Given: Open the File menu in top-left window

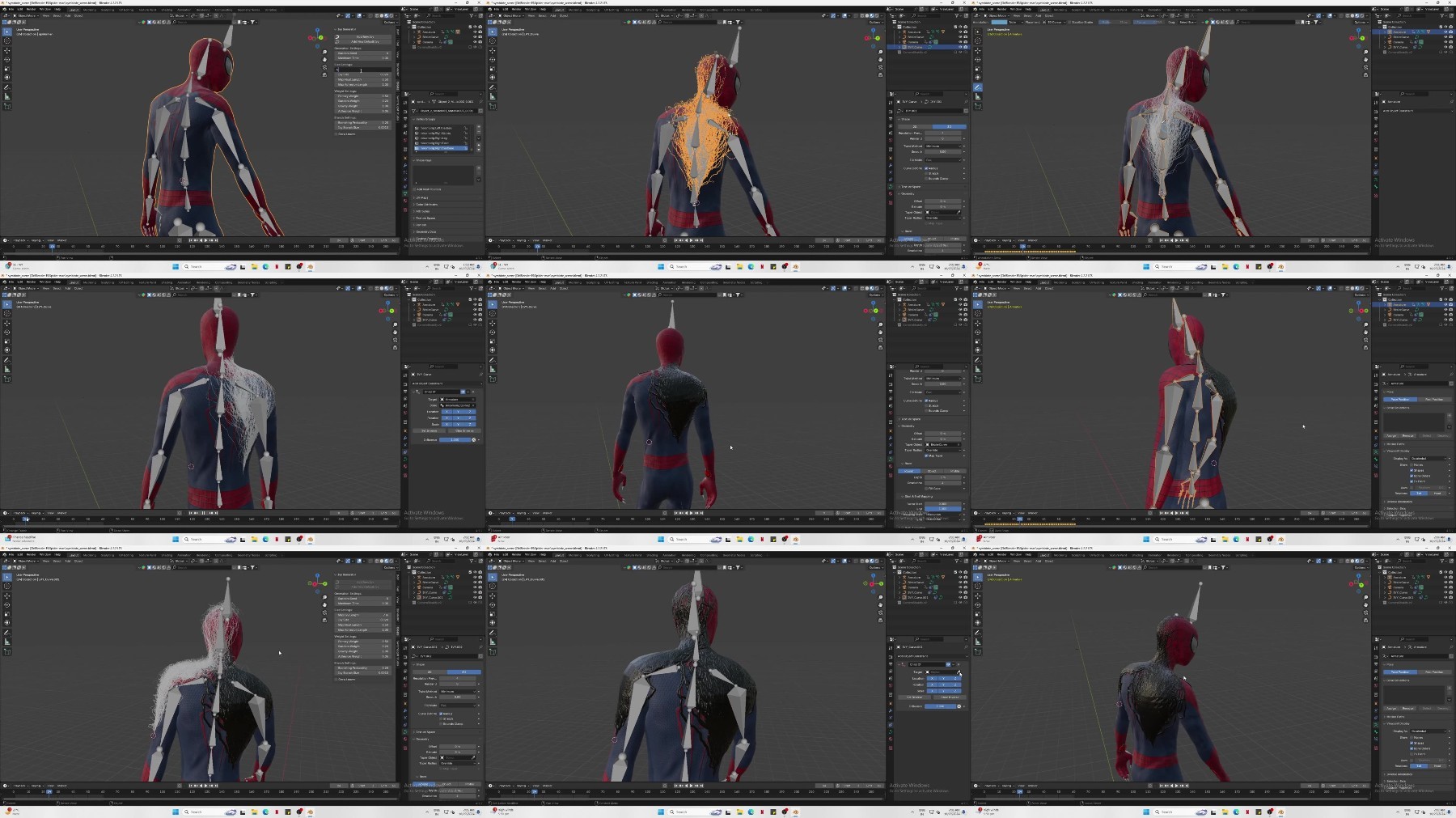Looking at the screenshot, I should 11,10.
